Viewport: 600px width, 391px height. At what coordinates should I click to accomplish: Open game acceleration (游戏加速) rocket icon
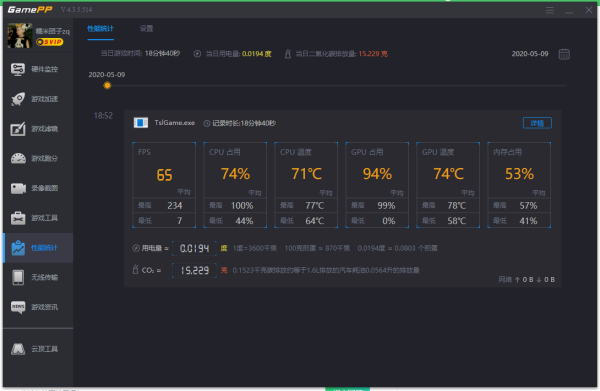click(18, 99)
